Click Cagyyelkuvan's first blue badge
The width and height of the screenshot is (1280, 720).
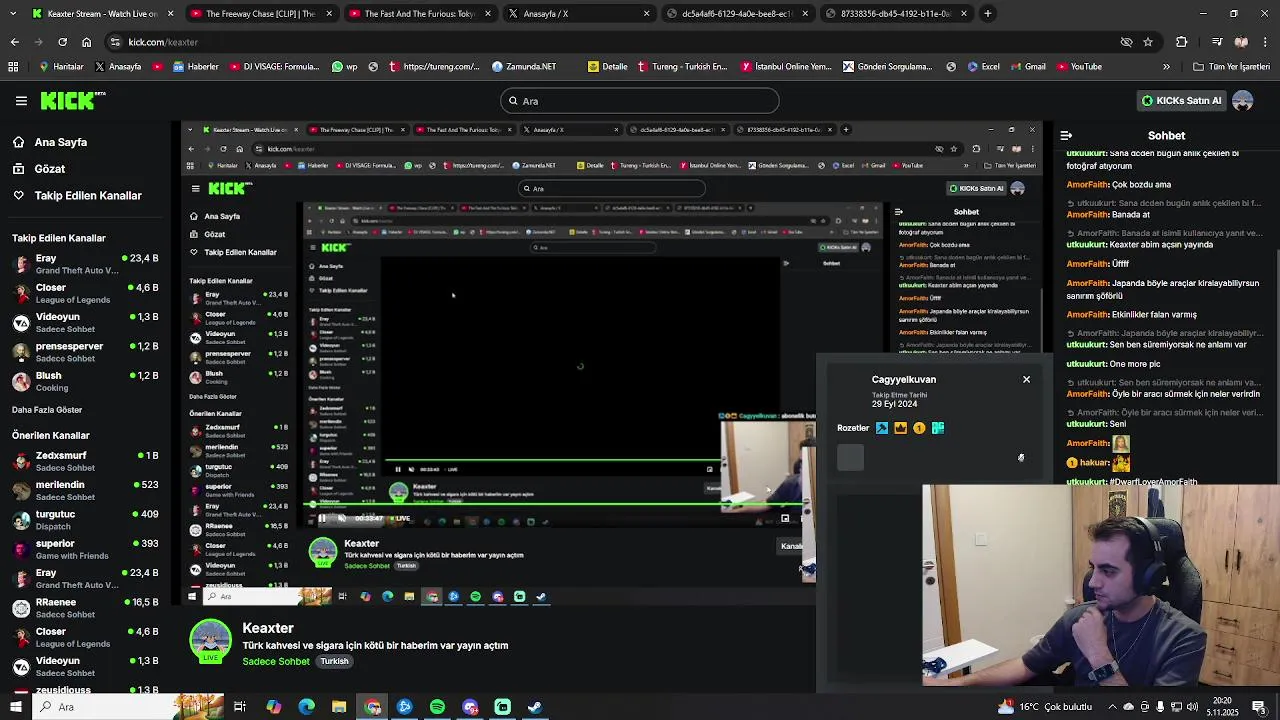coord(882,428)
